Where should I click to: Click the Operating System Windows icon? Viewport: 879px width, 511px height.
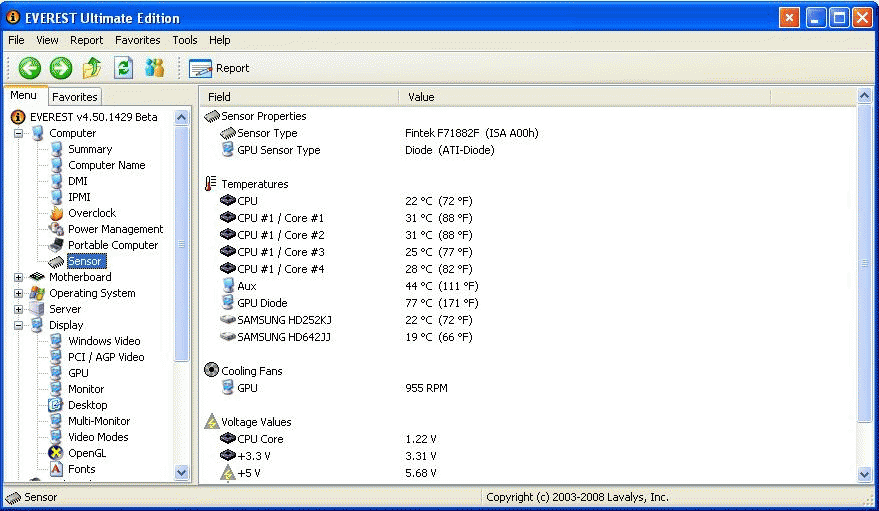(37, 293)
